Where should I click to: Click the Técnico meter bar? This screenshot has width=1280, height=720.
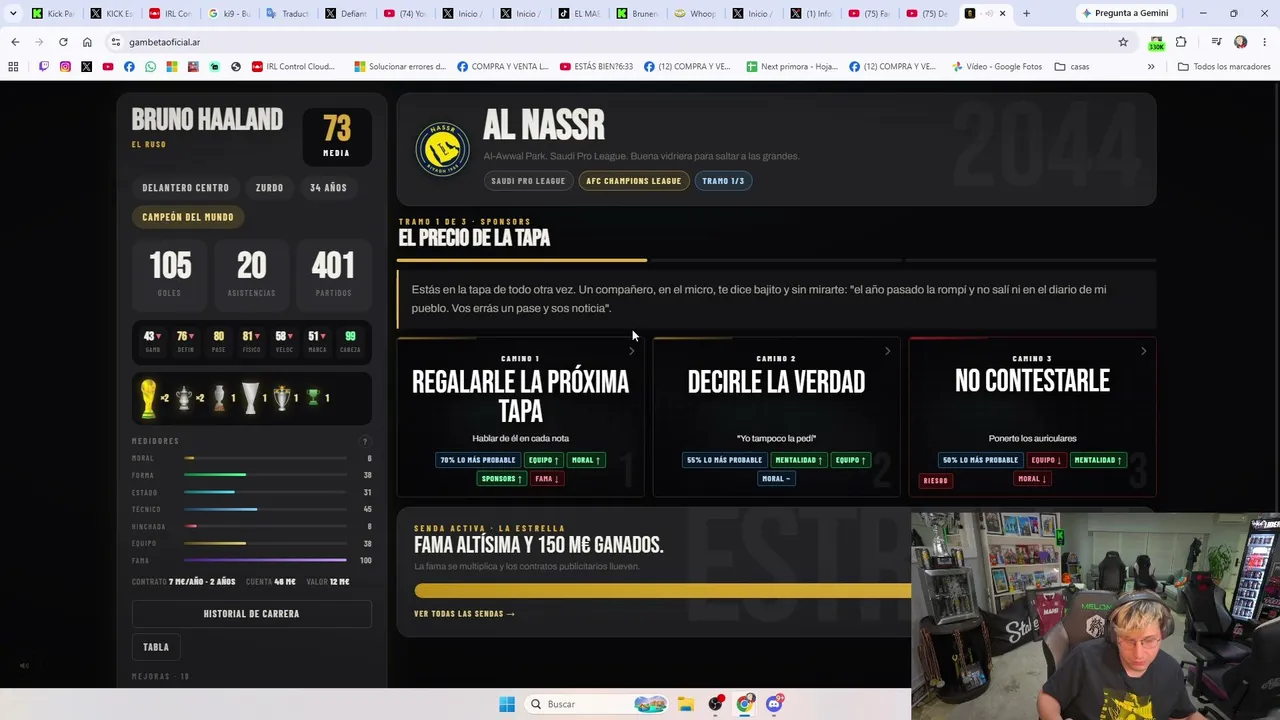coord(266,509)
